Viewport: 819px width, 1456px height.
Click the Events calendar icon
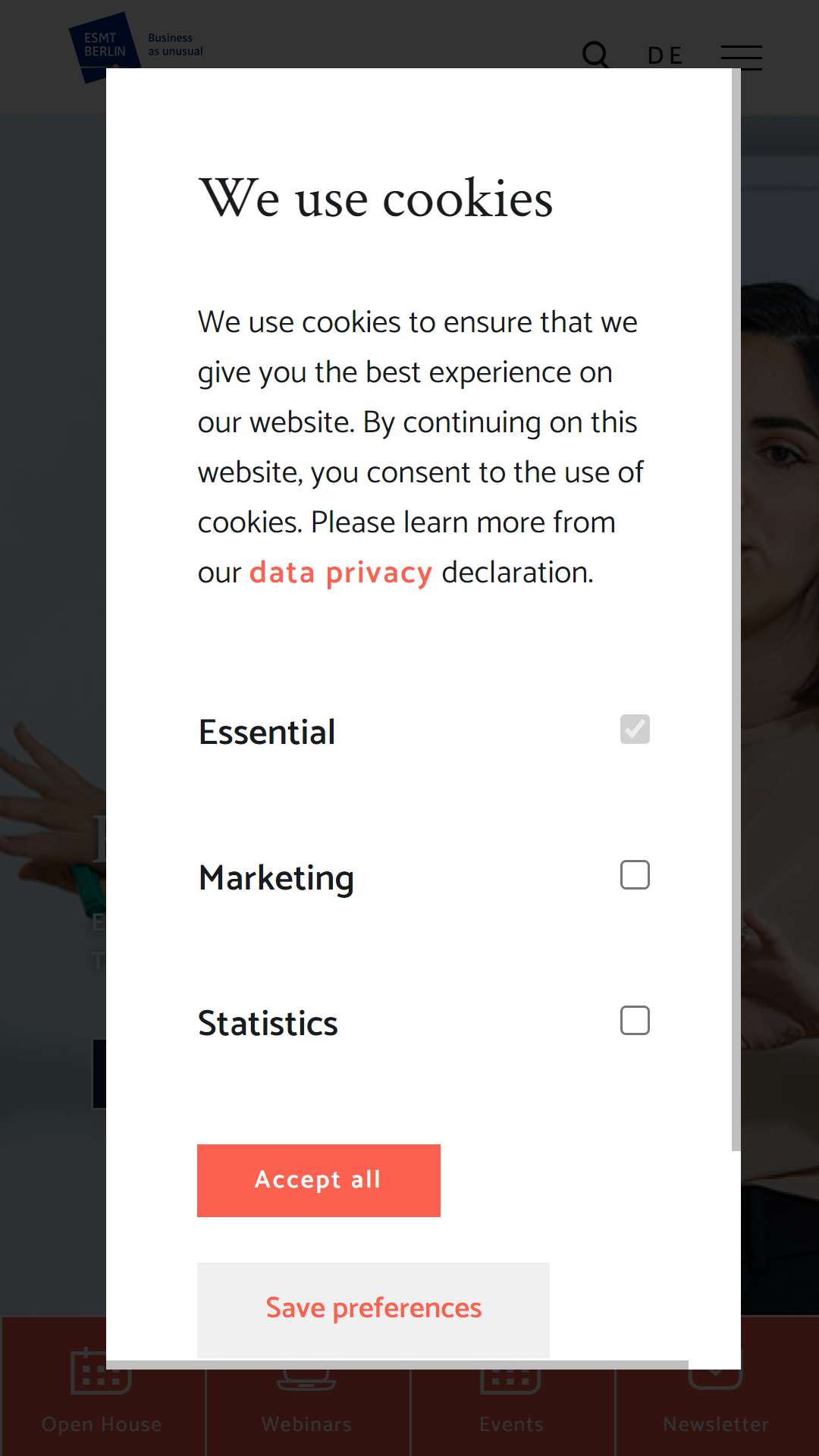(510, 1380)
